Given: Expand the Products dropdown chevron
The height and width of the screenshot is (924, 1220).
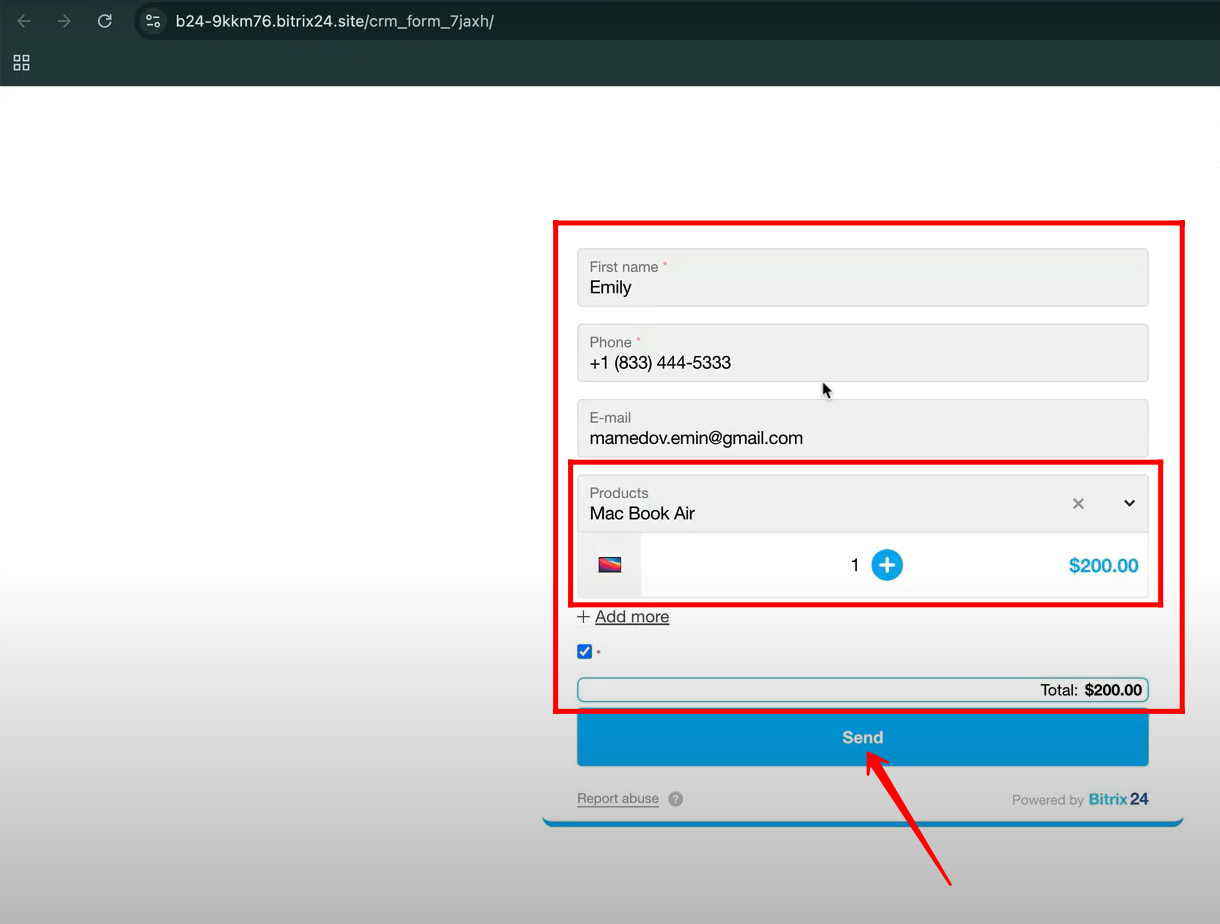Looking at the screenshot, I should (1129, 503).
